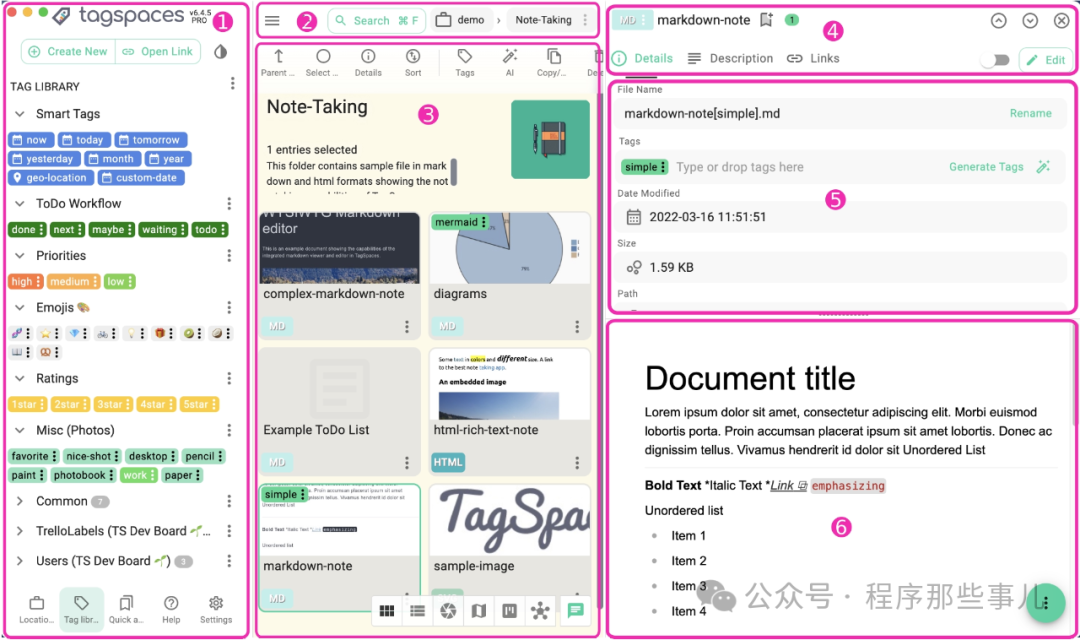Select the yellow 3star rating tag
The image size is (1080, 640).
[x=113, y=404]
